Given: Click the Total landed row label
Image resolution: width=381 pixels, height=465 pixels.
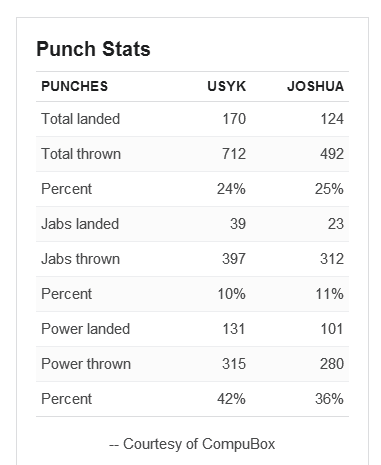Looking at the screenshot, I should pos(80,119).
